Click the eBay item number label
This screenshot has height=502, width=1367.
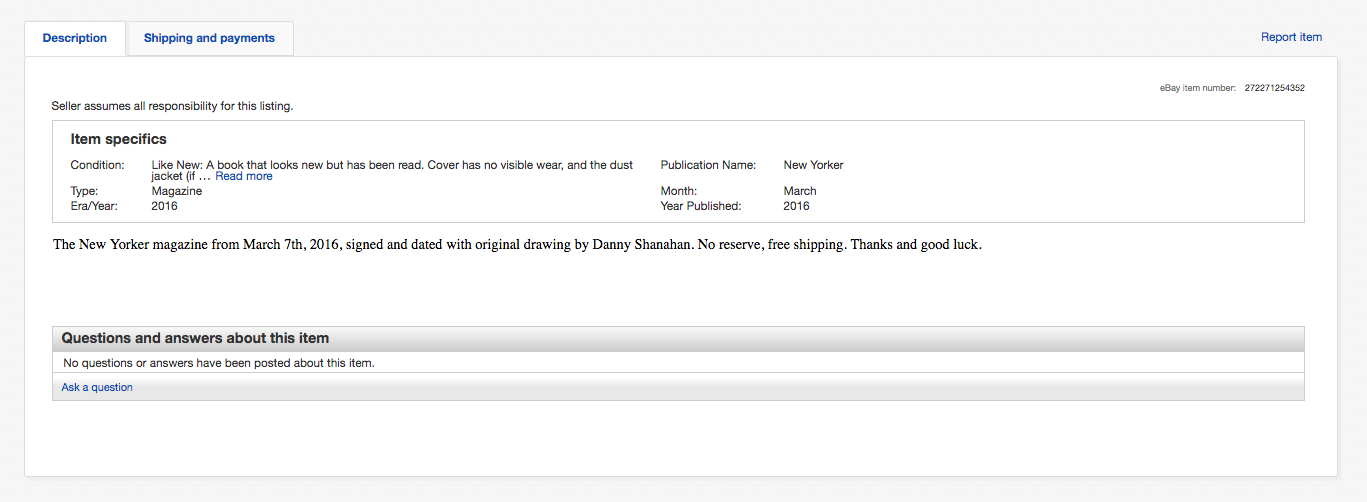coord(1197,88)
